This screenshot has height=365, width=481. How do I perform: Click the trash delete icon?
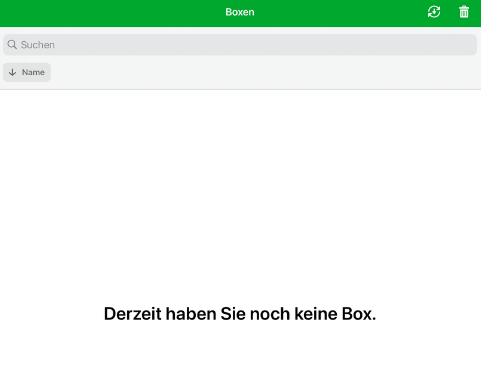click(x=464, y=12)
